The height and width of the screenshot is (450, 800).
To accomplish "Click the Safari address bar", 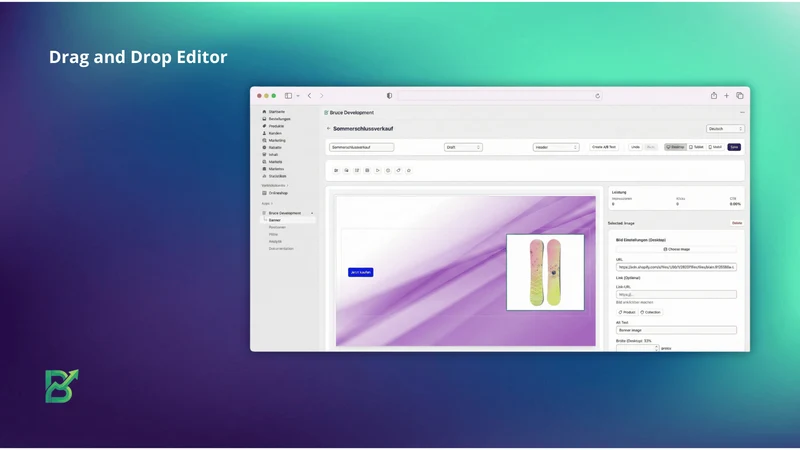I will [500, 96].
